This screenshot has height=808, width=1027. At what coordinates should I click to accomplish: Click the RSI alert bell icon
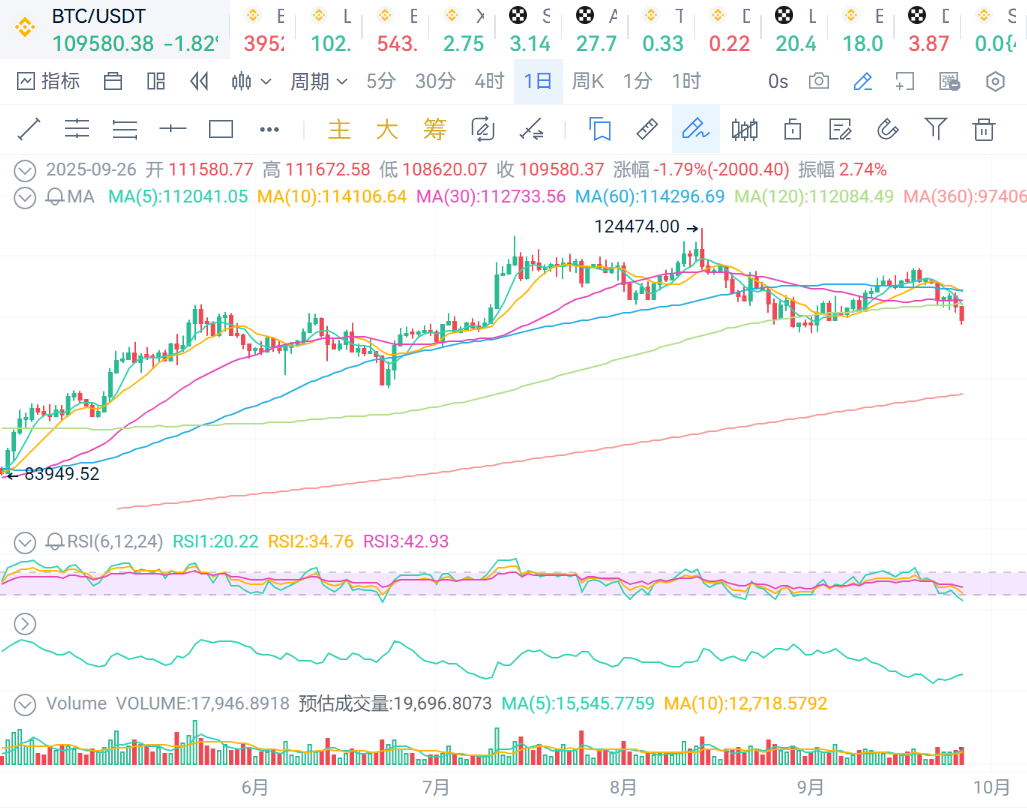click(55, 542)
